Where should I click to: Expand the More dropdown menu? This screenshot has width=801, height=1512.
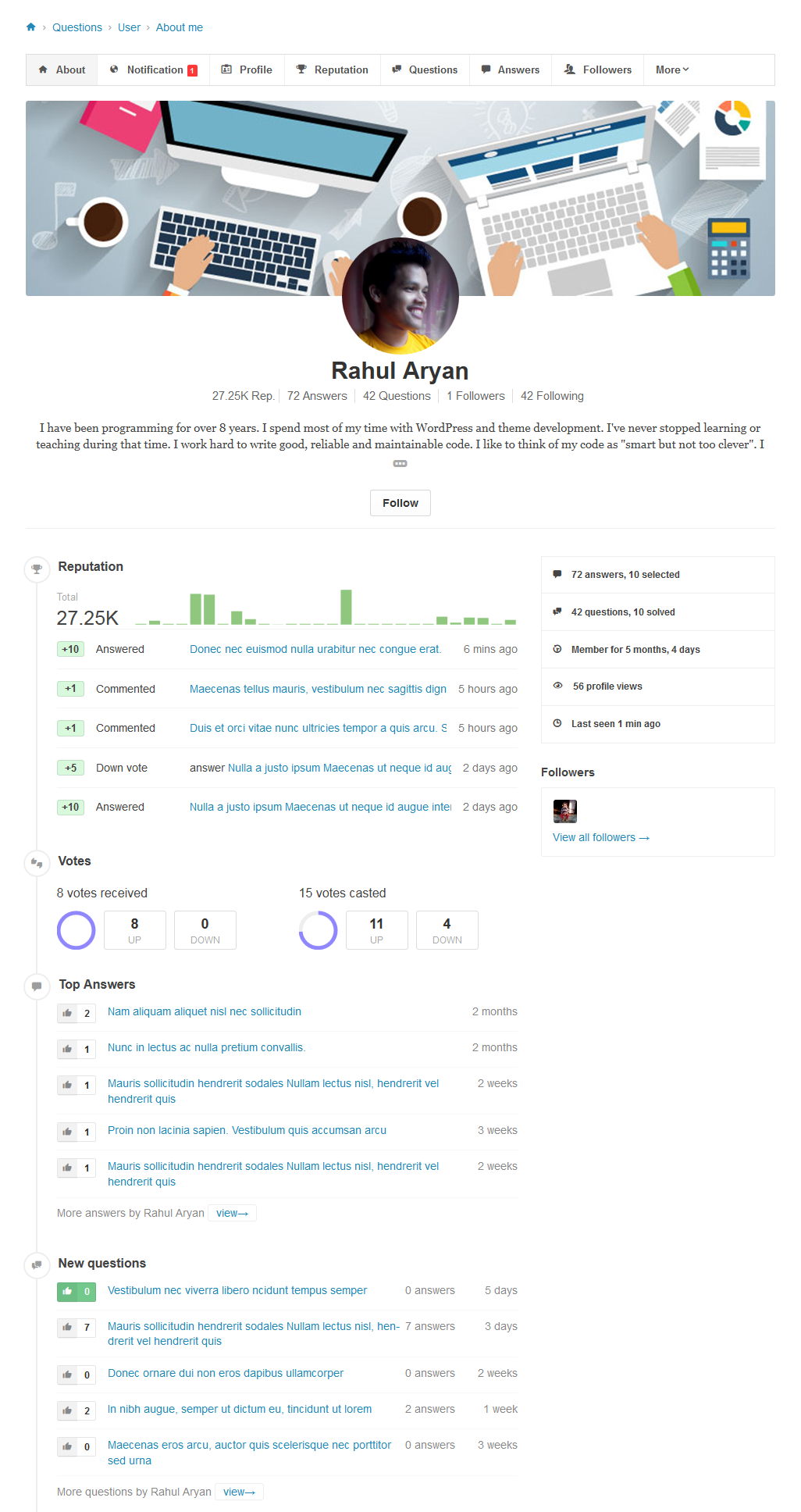coord(672,70)
